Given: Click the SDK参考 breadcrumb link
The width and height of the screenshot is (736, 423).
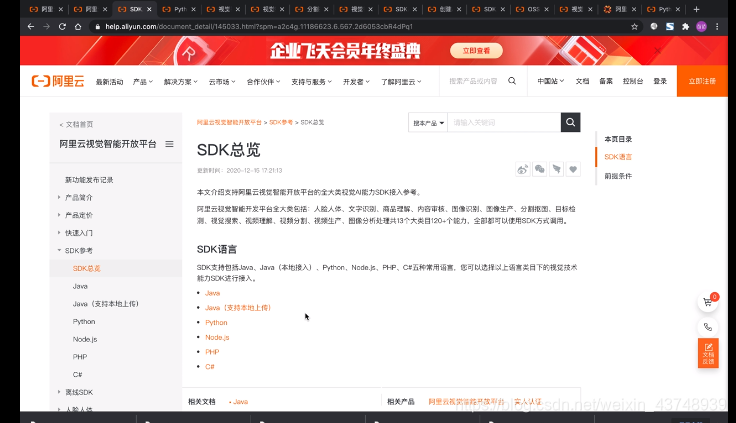Looking at the screenshot, I should click(x=281, y=123).
